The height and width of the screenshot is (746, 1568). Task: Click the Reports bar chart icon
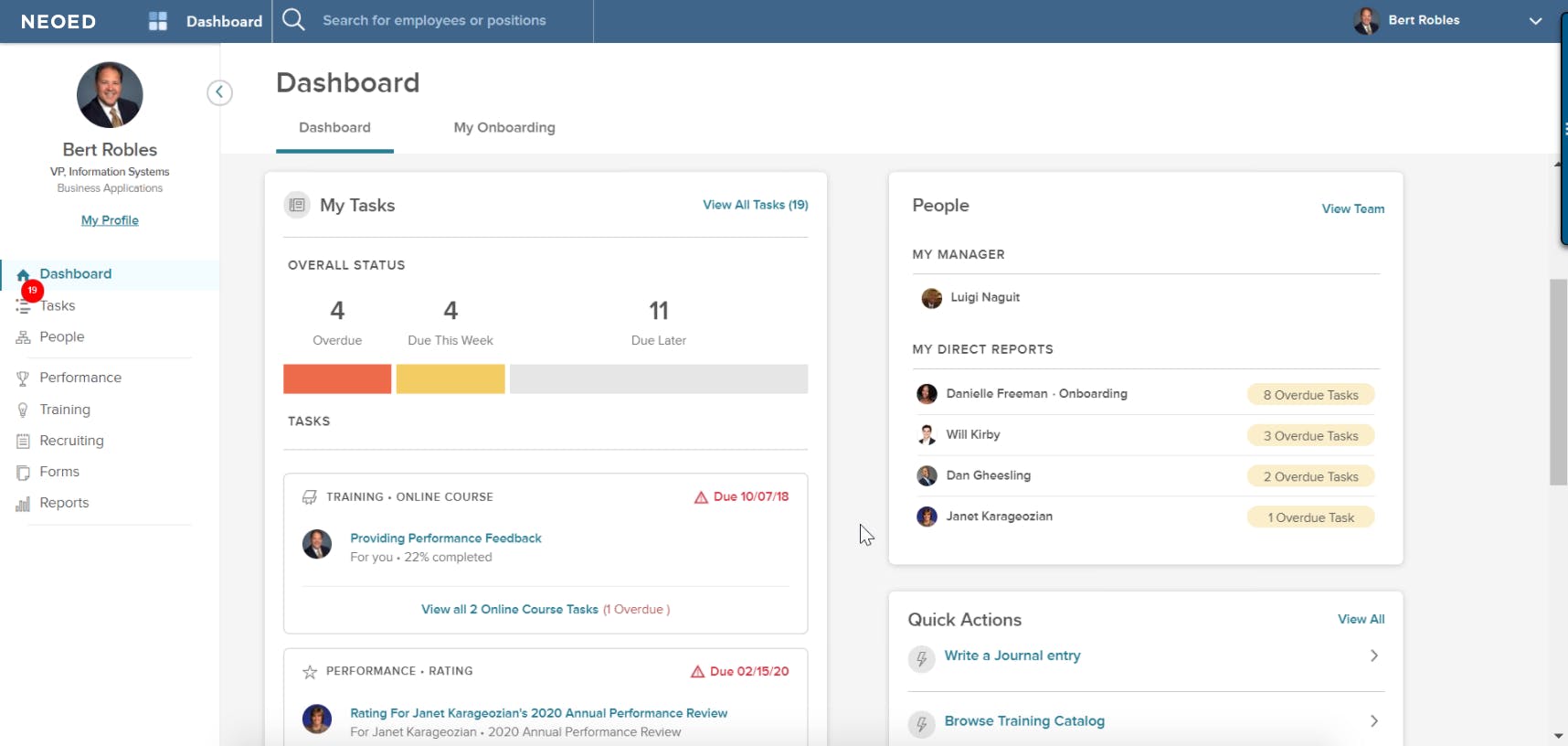click(23, 504)
